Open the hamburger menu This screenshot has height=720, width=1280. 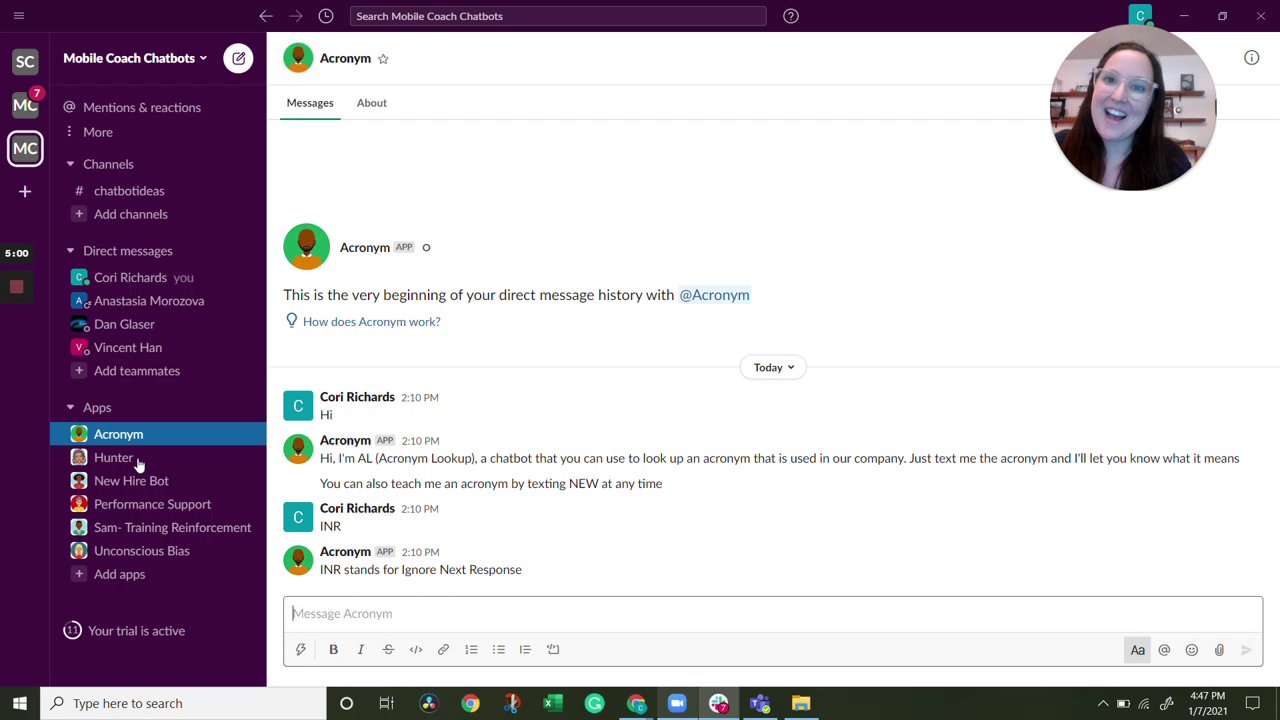pyautogui.click(x=18, y=16)
